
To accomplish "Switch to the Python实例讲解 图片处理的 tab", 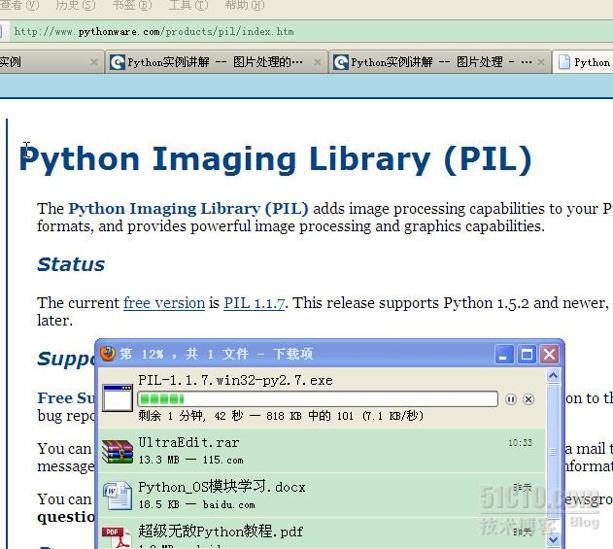I will coord(215,62).
